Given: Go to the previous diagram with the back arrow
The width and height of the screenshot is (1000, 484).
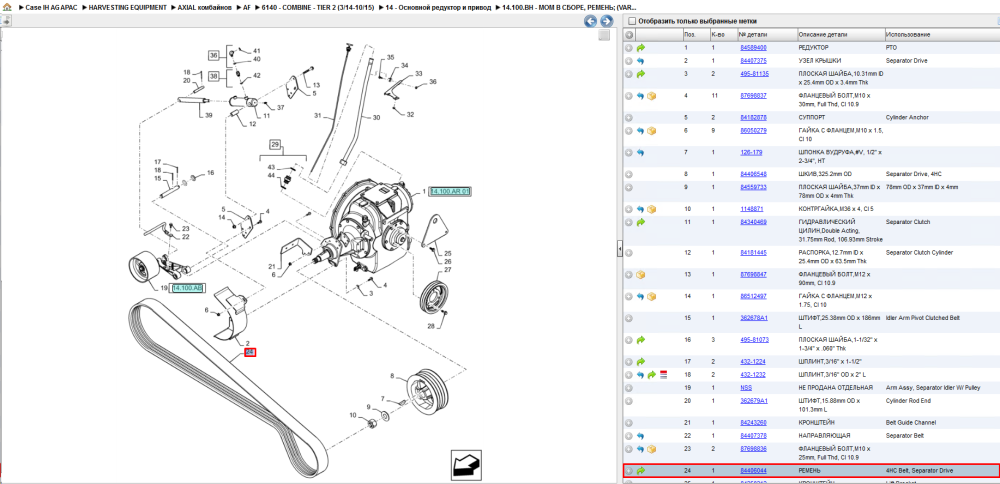Looking at the screenshot, I should point(591,21).
